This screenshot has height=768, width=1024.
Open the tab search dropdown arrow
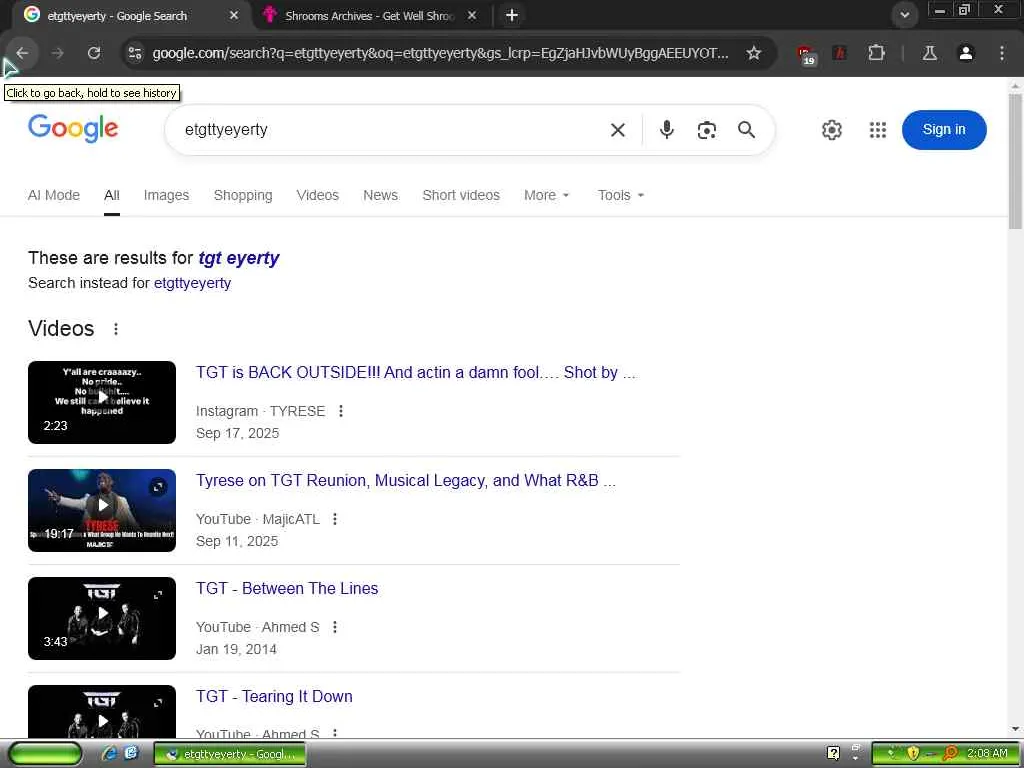pyautogui.click(x=905, y=15)
